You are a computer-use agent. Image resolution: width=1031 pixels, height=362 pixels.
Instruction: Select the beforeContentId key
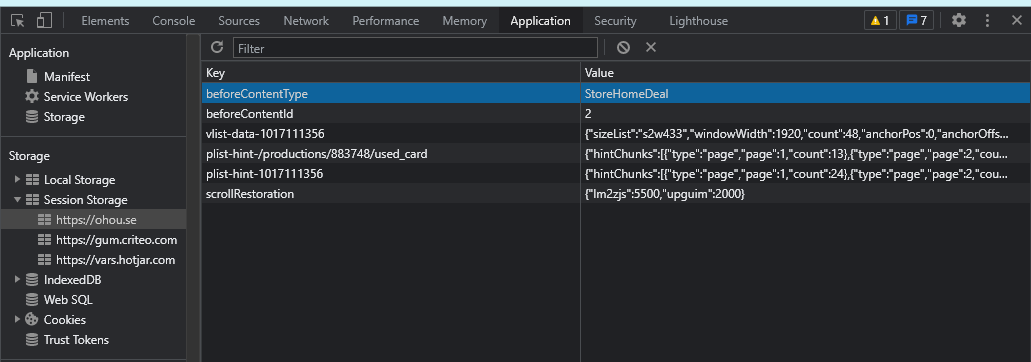point(391,114)
